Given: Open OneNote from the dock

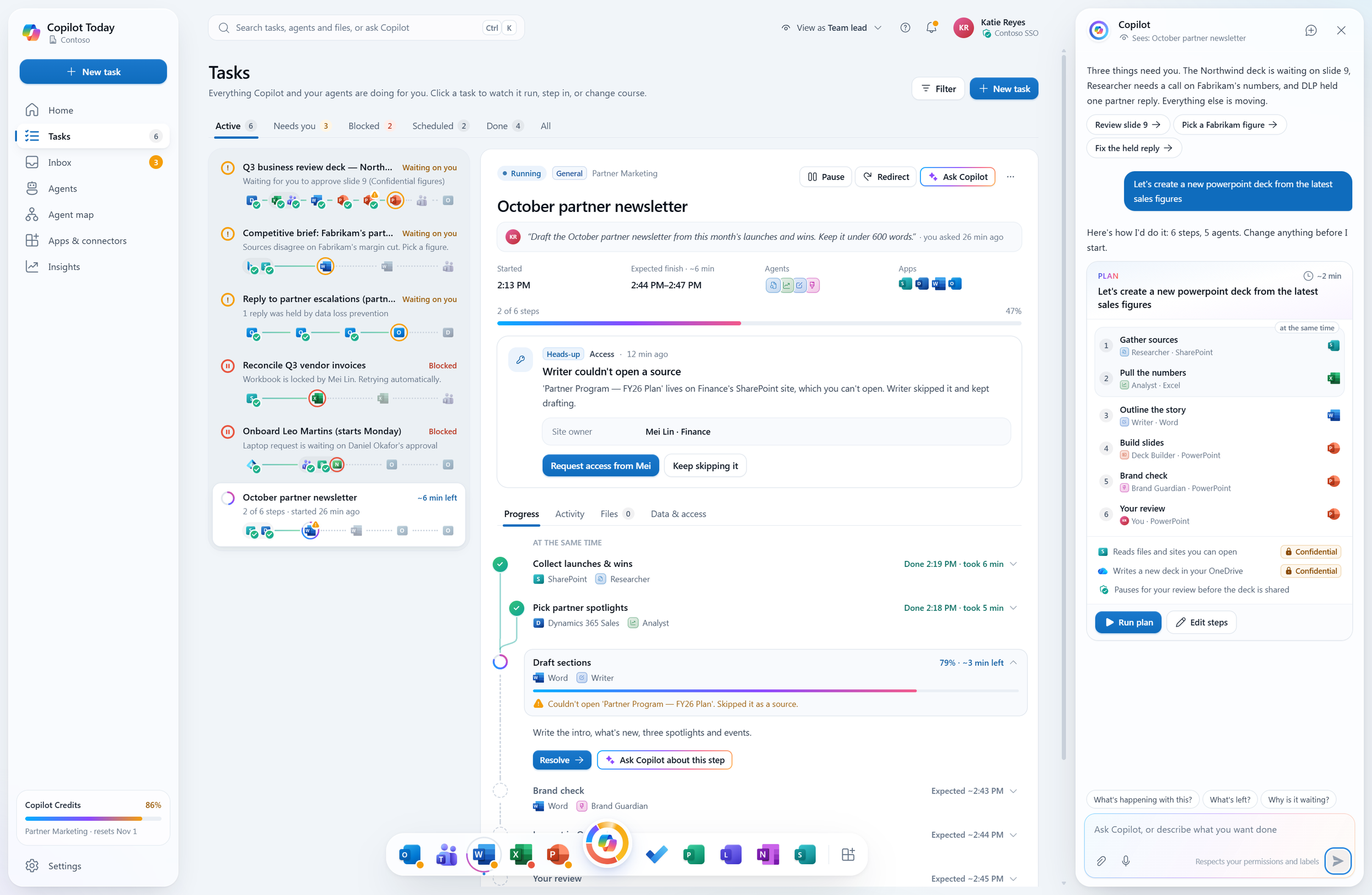Looking at the screenshot, I should (768, 854).
